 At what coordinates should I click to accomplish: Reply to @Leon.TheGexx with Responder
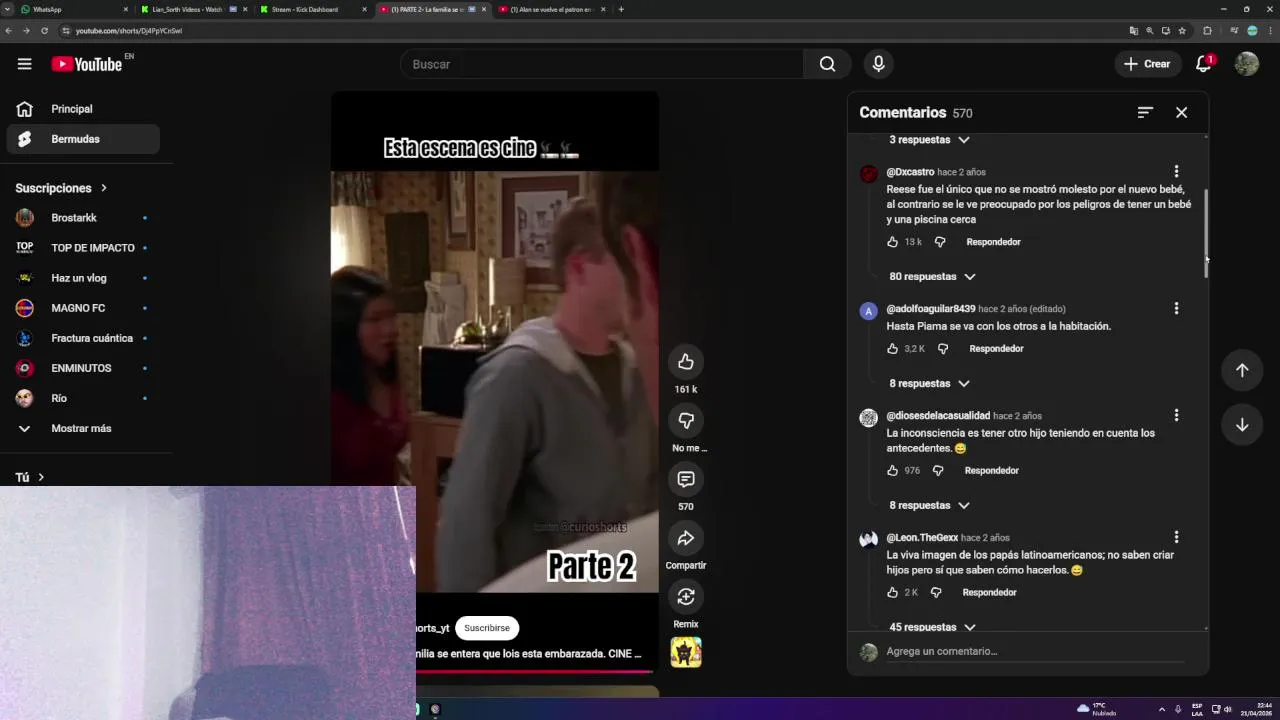click(x=989, y=593)
